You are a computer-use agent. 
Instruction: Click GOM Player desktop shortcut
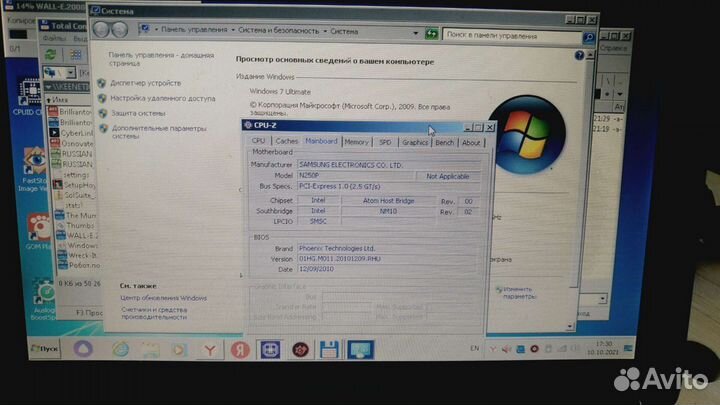(39, 232)
